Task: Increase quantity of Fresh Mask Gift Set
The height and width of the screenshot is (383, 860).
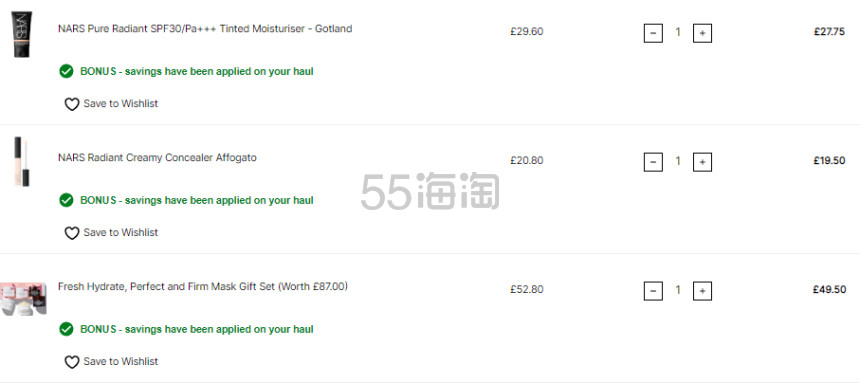Action: pos(702,291)
